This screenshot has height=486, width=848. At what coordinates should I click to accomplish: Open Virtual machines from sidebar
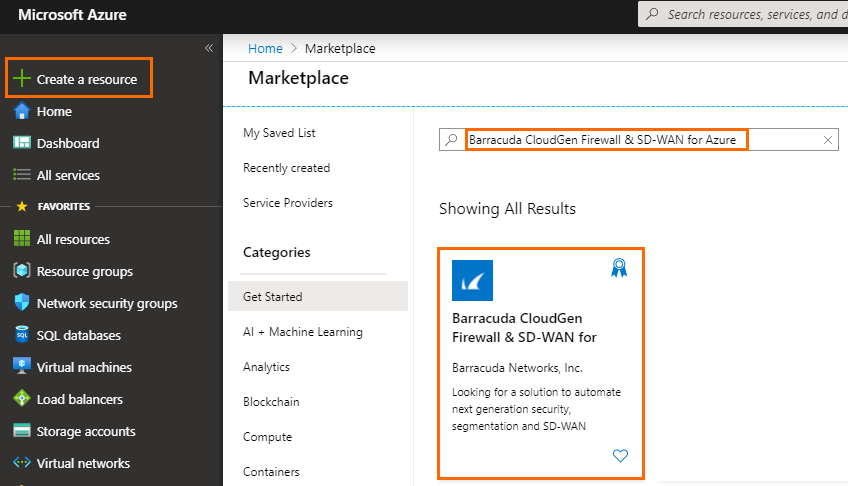[84, 367]
